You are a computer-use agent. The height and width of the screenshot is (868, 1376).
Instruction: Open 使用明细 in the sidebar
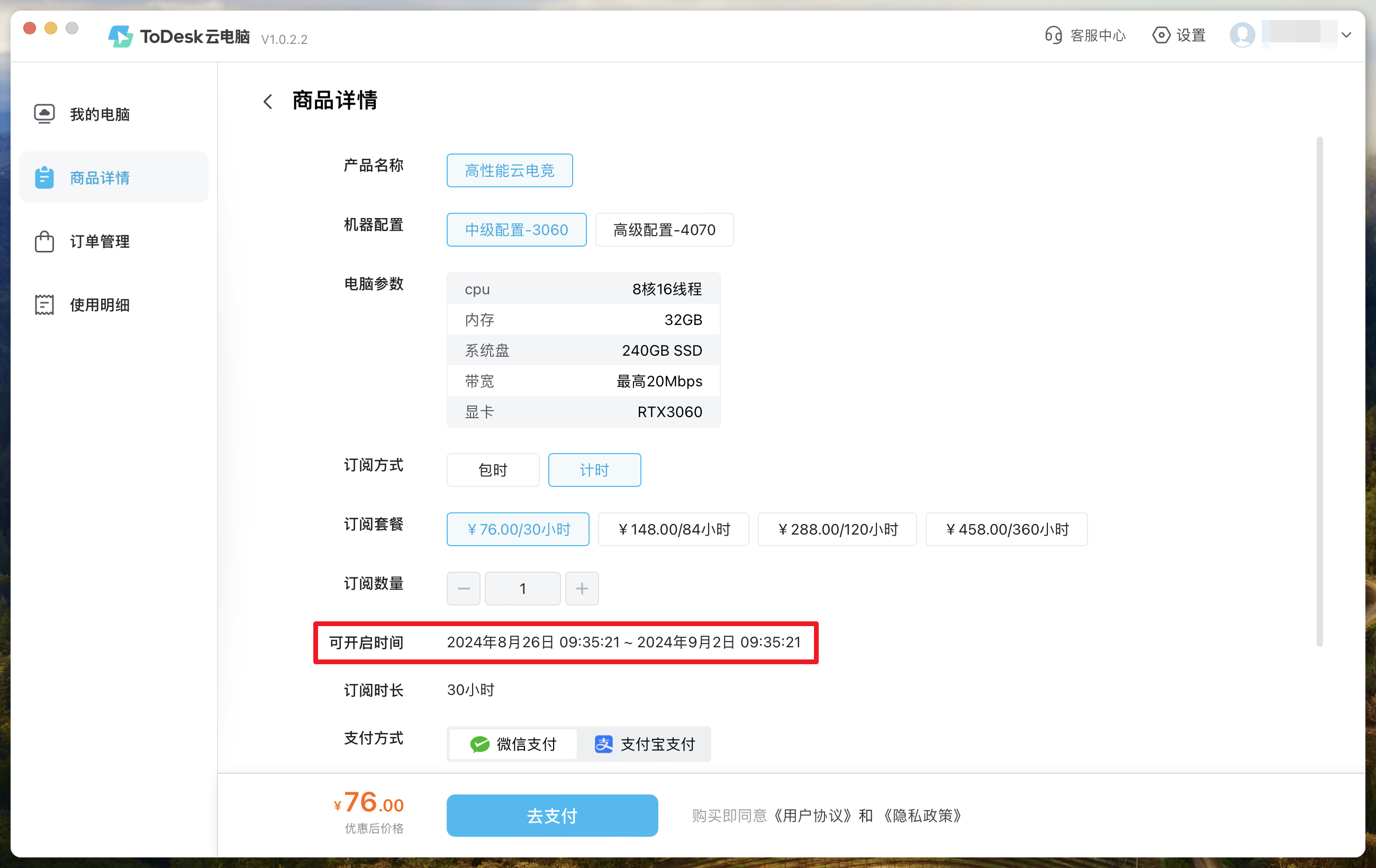click(x=113, y=304)
